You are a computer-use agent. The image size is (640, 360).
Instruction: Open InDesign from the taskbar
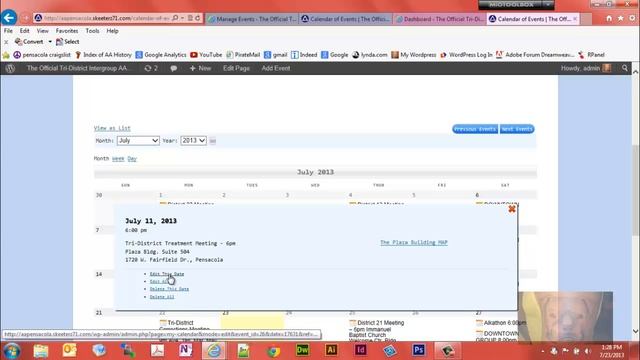pos(361,351)
